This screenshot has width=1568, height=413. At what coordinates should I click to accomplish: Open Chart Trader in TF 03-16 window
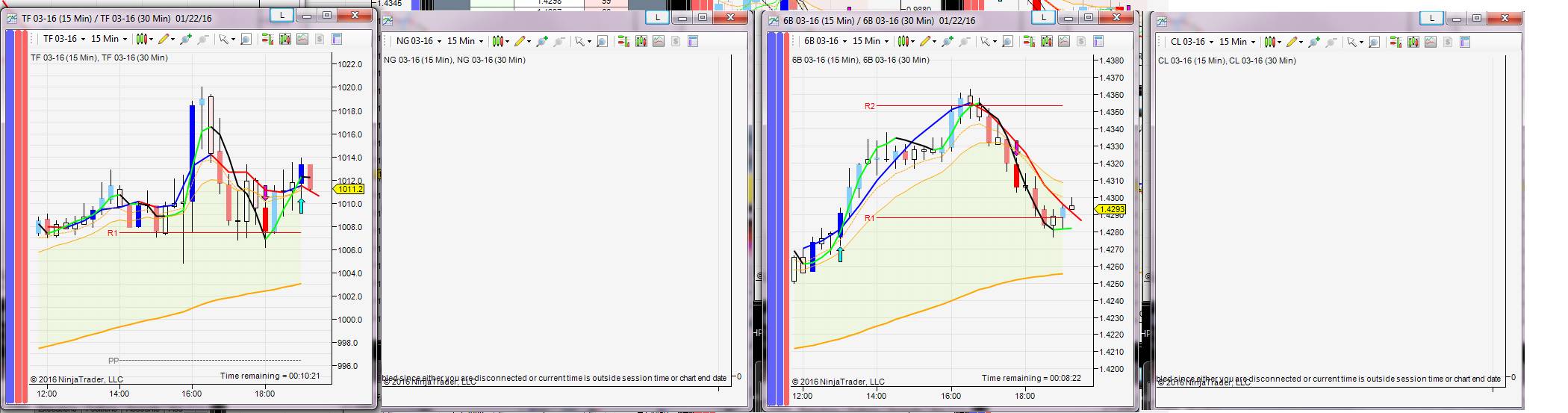[267, 39]
